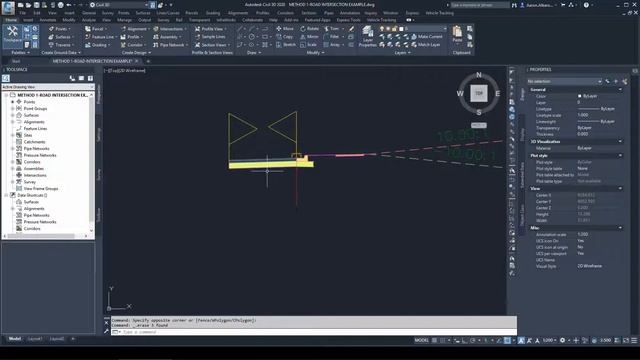Screen dimensions: 640x360
Task: Click the Section Views tool
Action: click(211, 45)
